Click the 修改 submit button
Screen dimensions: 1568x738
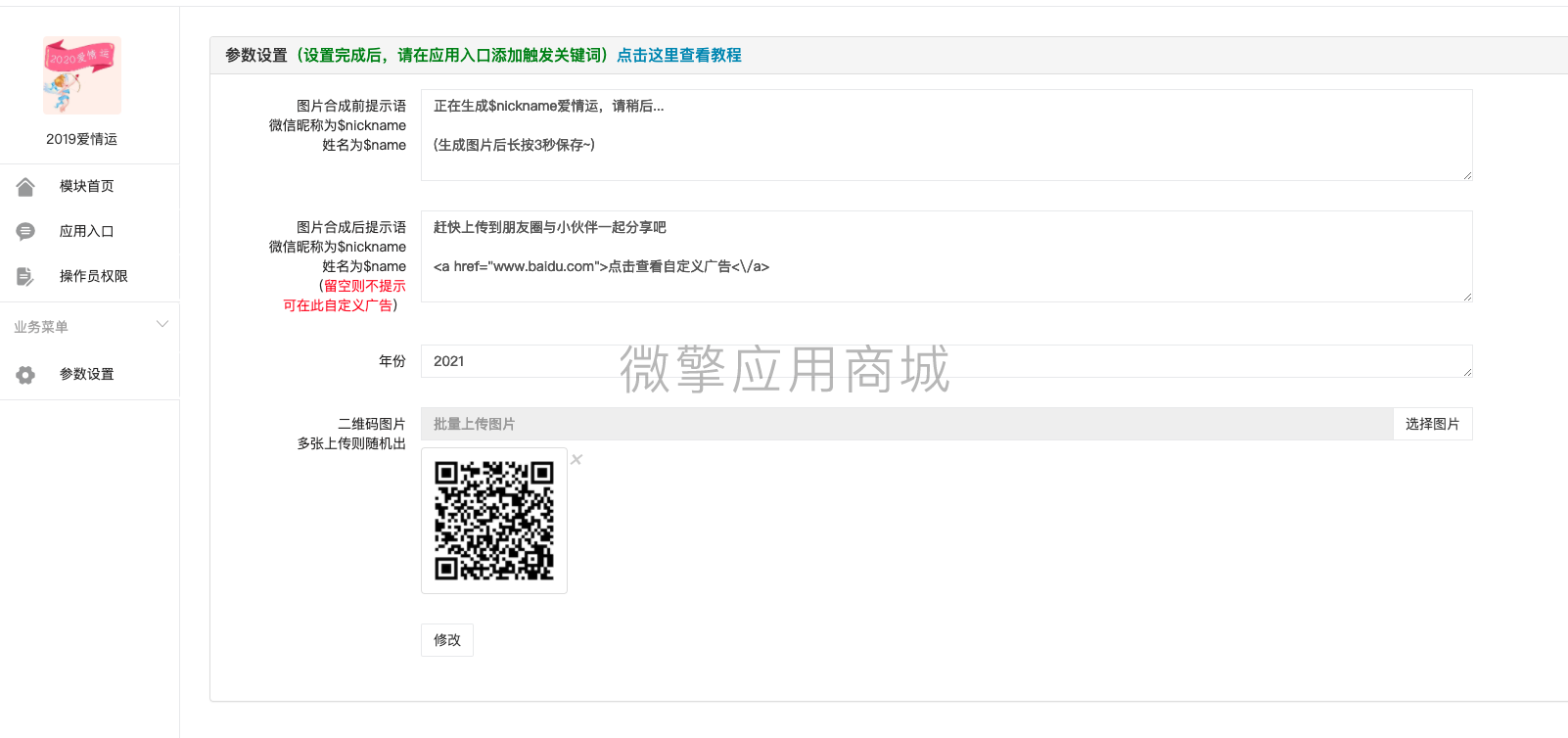click(x=447, y=640)
